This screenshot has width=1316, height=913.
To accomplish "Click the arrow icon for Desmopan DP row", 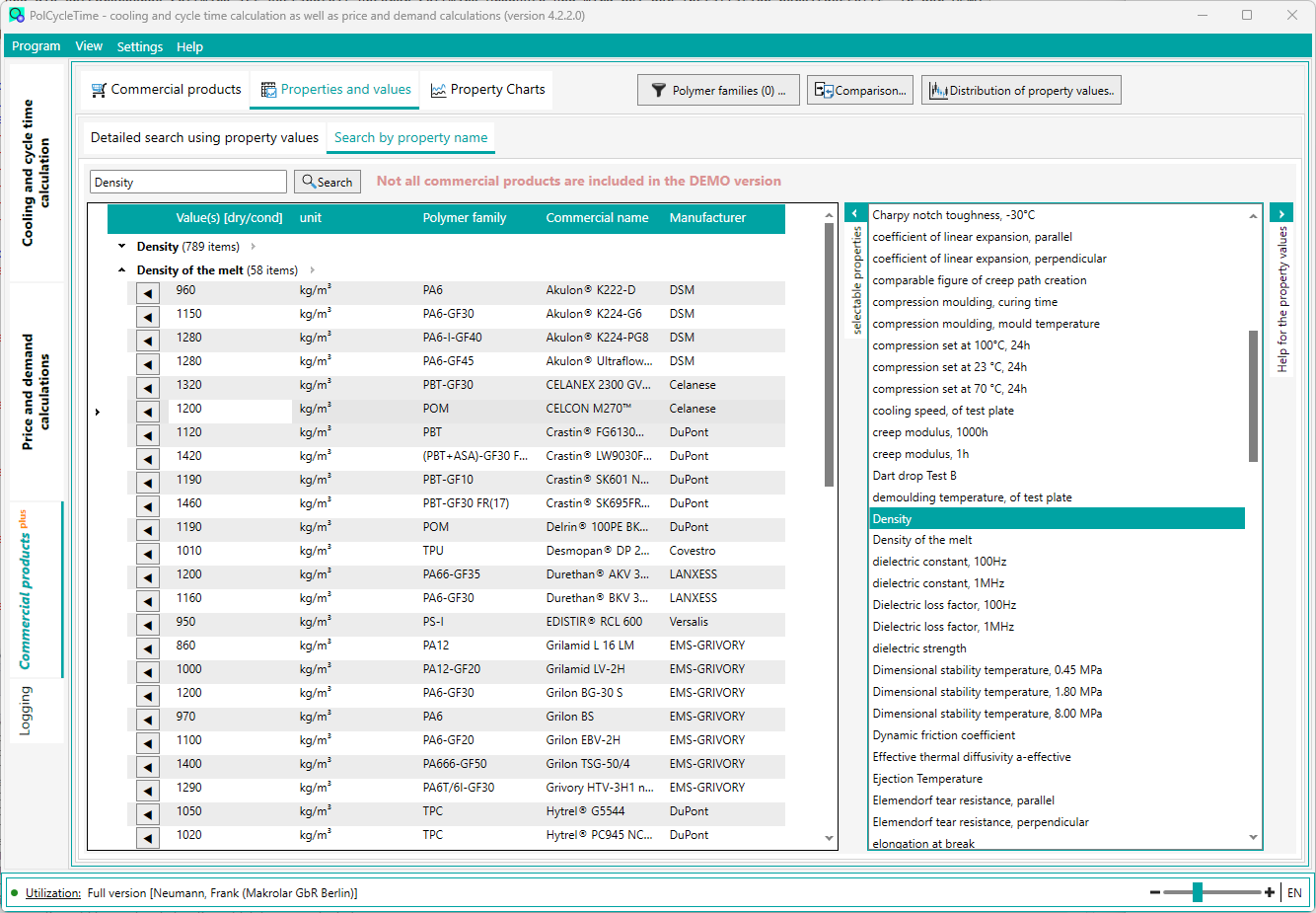I will 148,553.
